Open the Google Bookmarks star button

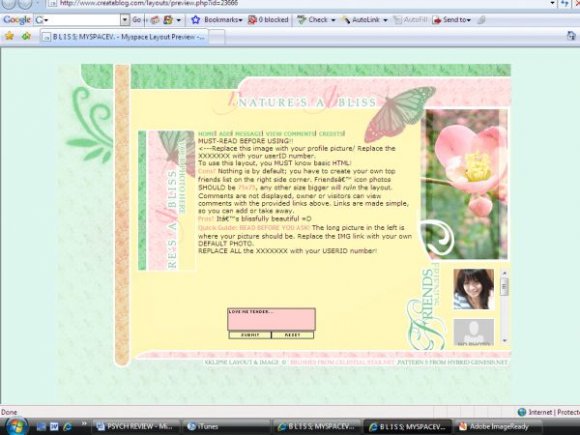click(196, 20)
